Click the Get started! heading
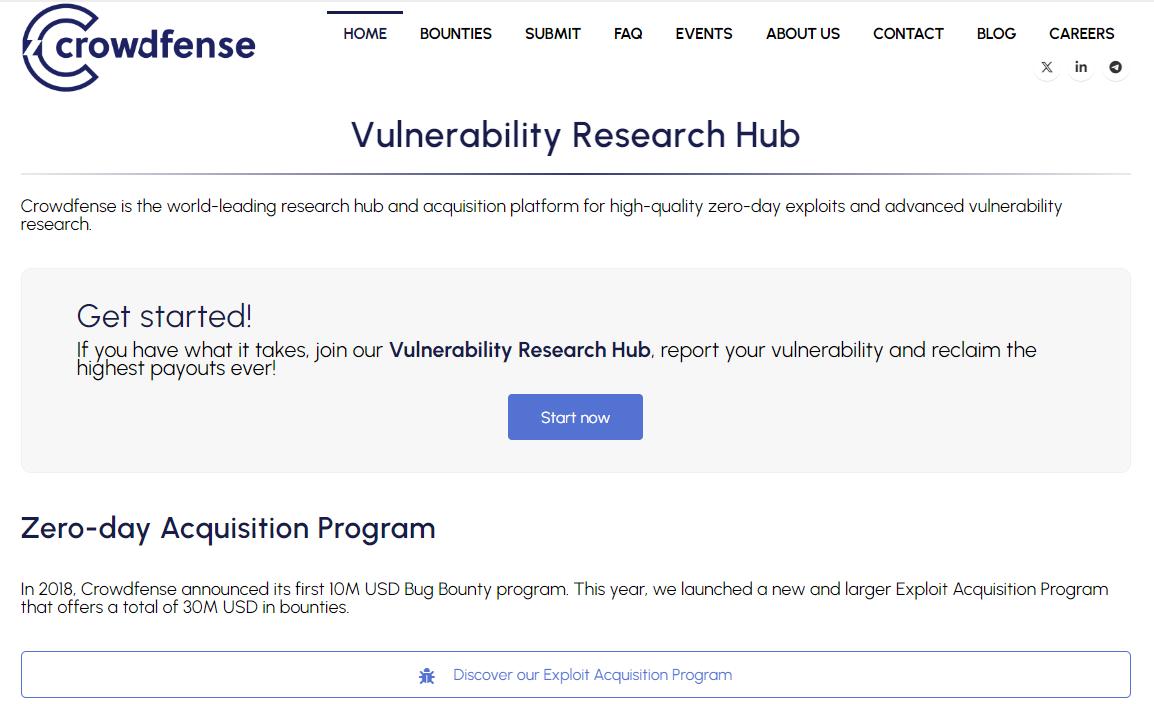The width and height of the screenshot is (1154, 704). 164,316
